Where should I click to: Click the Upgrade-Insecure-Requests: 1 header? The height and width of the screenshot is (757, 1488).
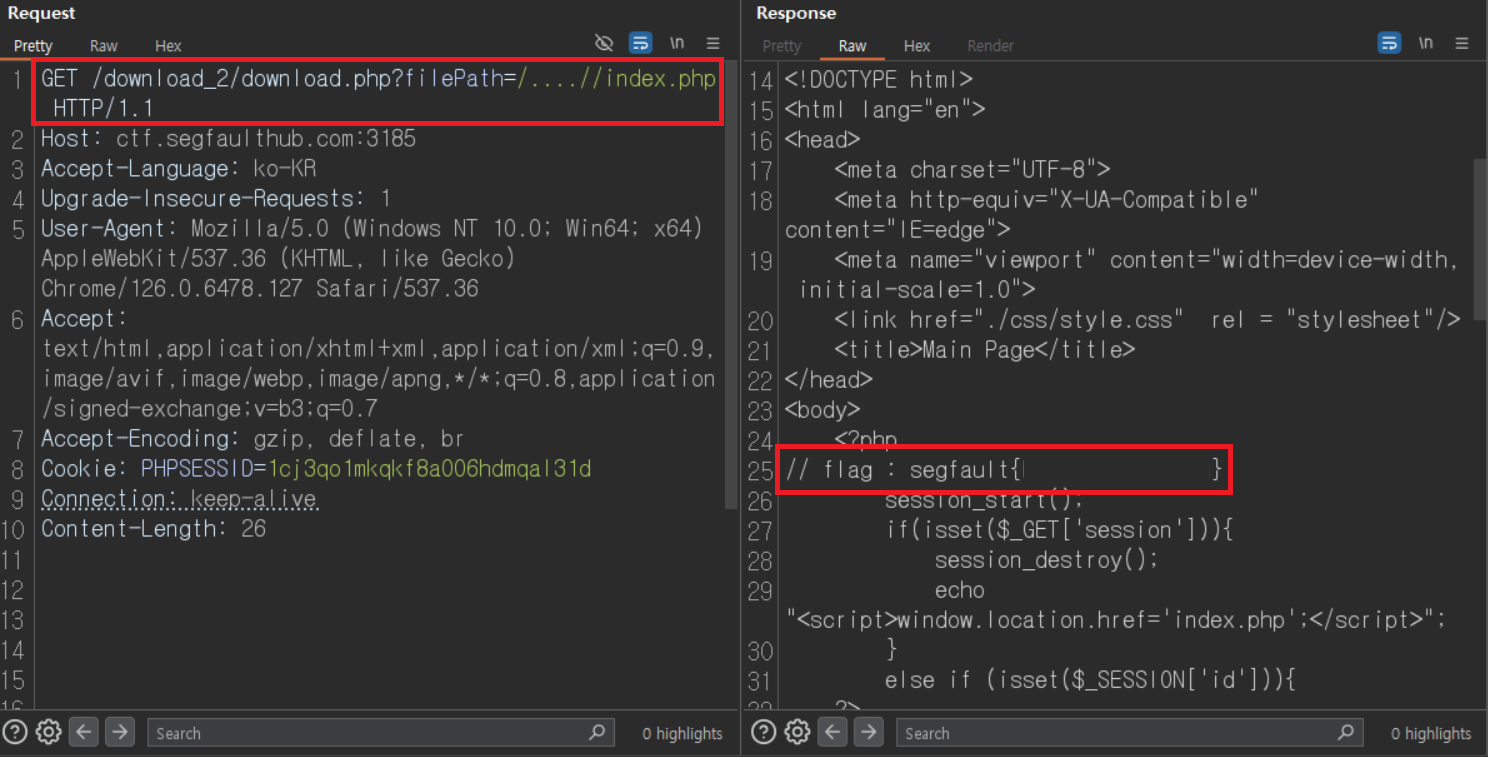[216, 199]
